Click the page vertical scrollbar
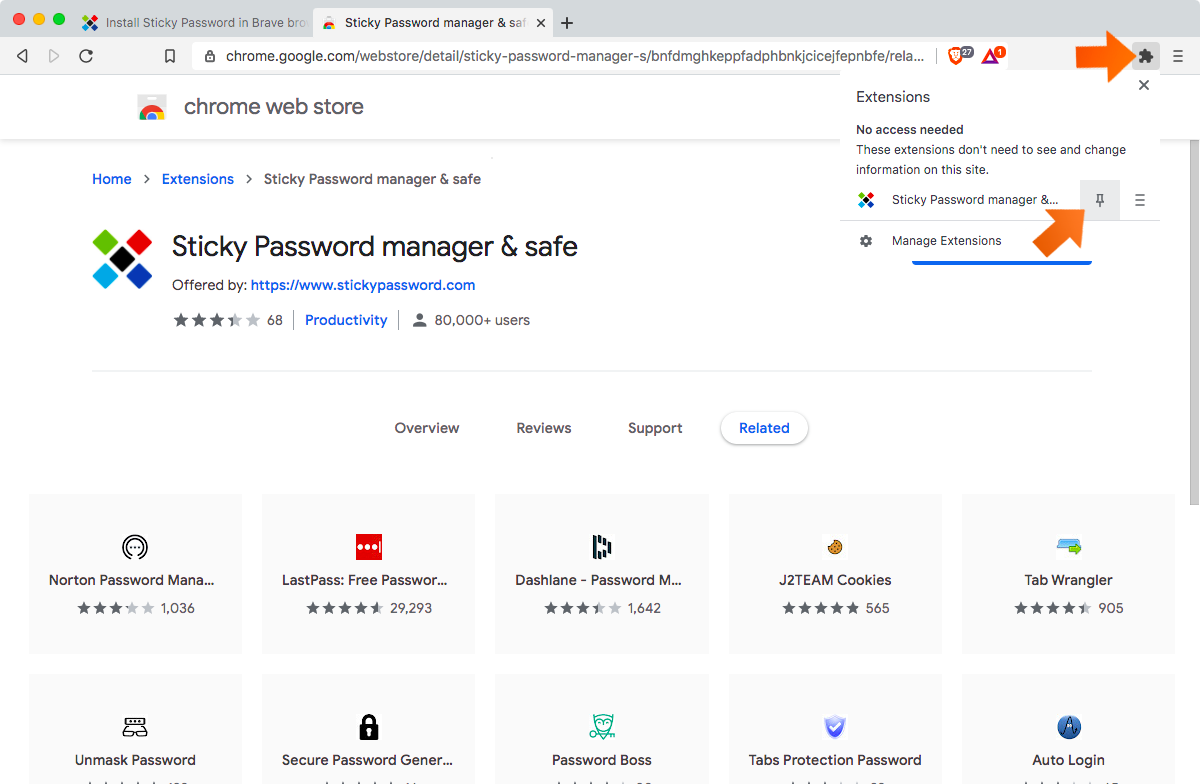 (1193, 320)
